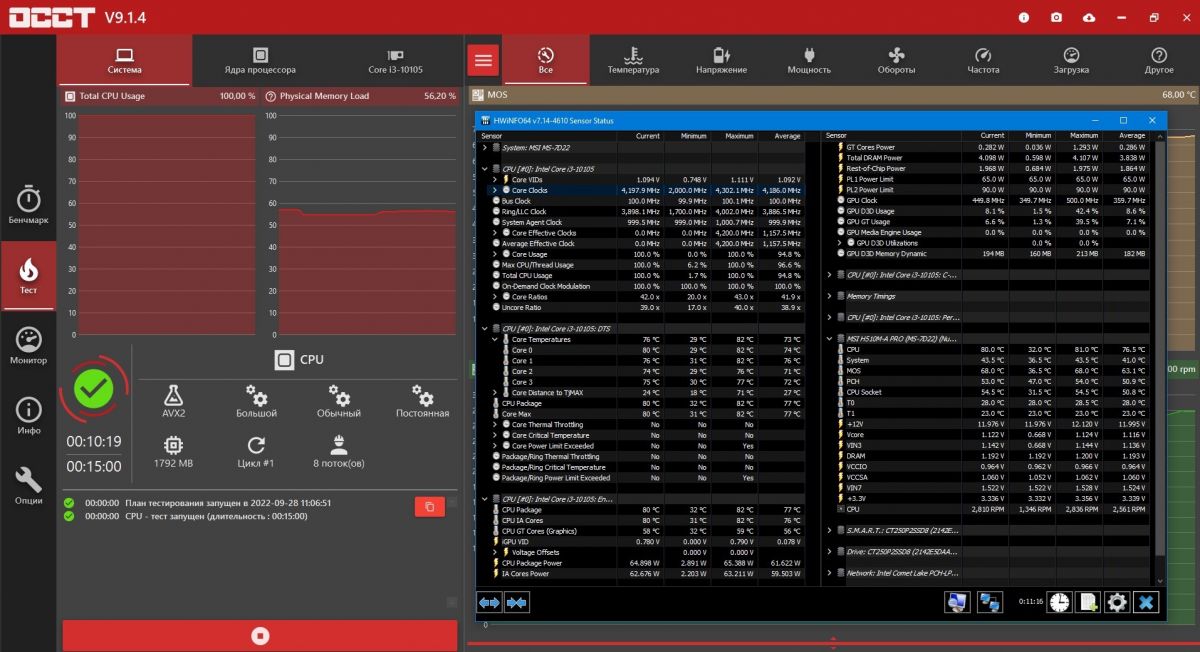This screenshot has height=652, width=1200.
Task: Click the Цикл #1 cycle indicator
Action: click(x=256, y=451)
